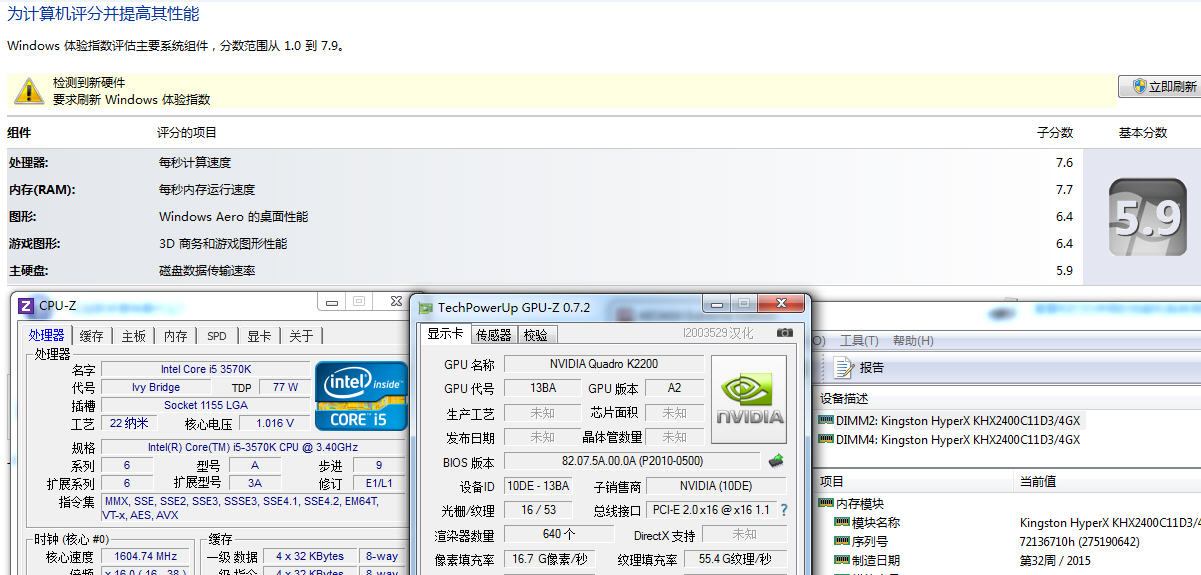The width and height of the screenshot is (1201, 575).
Task: Save the BIOS using the chip icon
Action: [x=776, y=461]
